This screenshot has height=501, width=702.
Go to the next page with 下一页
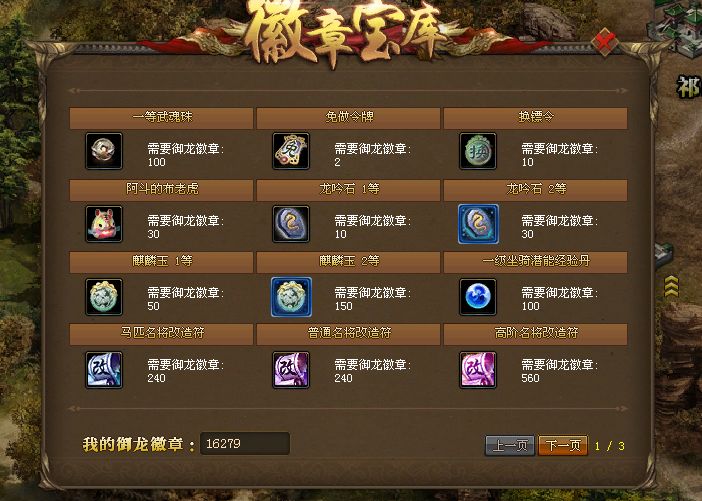(x=563, y=445)
